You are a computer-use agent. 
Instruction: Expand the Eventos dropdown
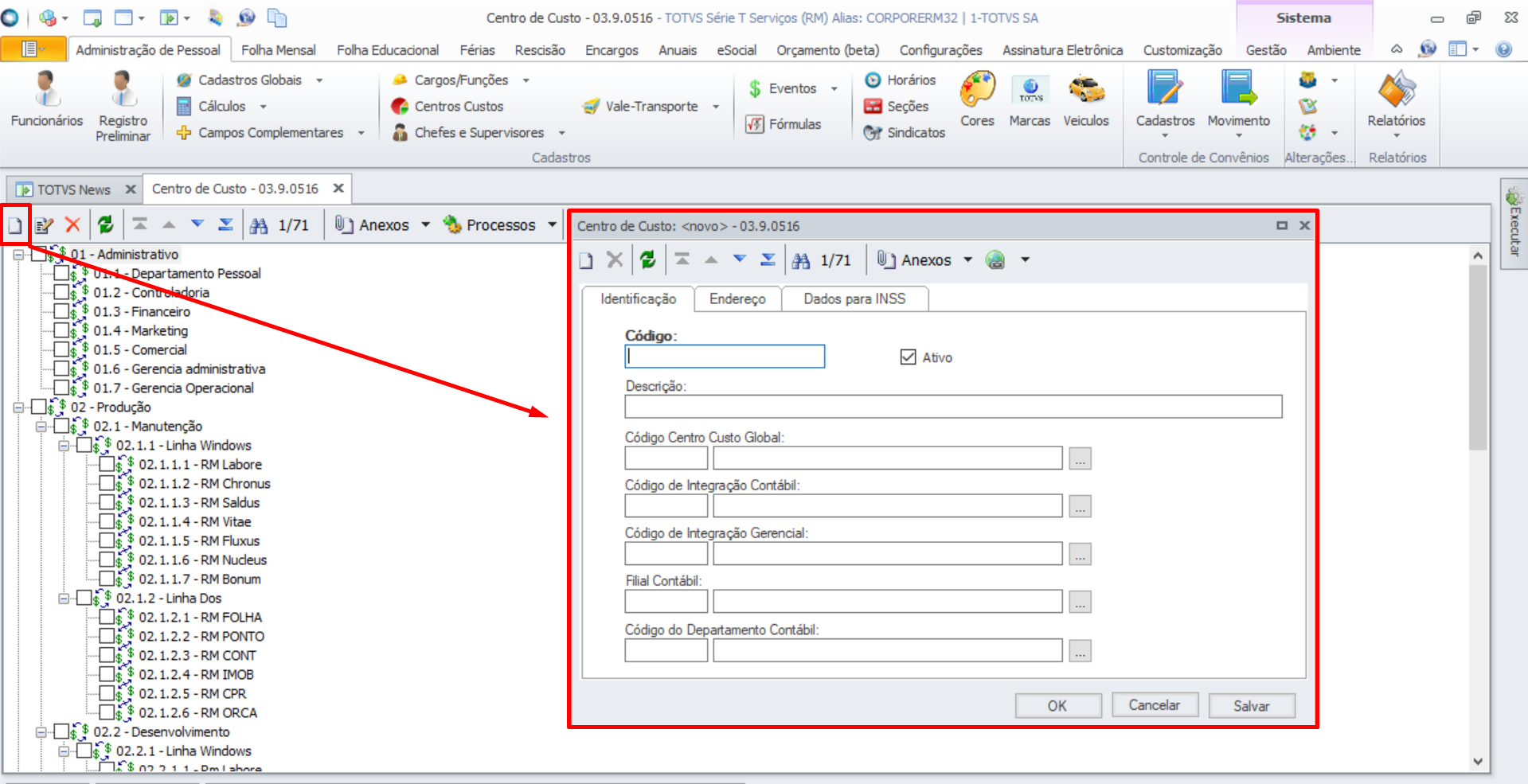pyautogui.click(x=834, y=88)
